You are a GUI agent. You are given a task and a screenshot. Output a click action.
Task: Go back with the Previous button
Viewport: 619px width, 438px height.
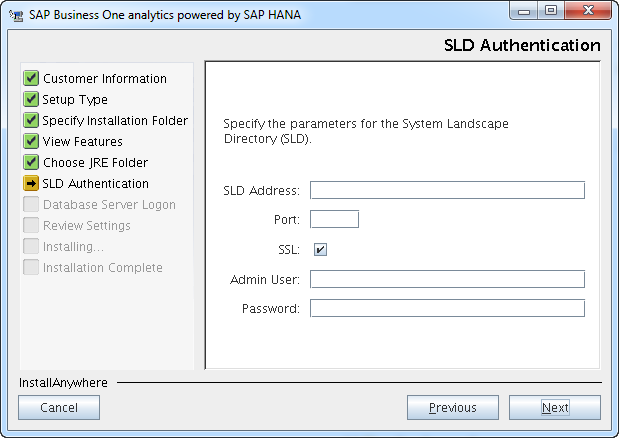[x=453, y=407]
